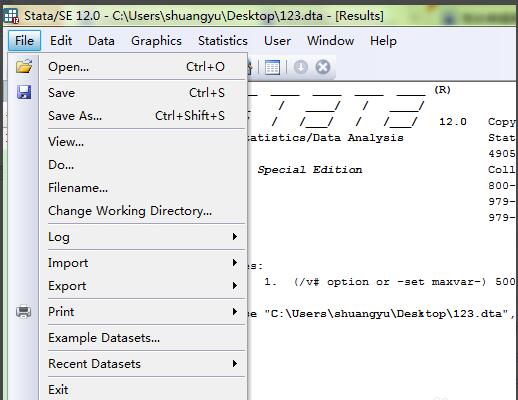The height and width of the screenshot is (400, 518).
Task: Select Change Working Directory...
Action: (x=143, y=211)
